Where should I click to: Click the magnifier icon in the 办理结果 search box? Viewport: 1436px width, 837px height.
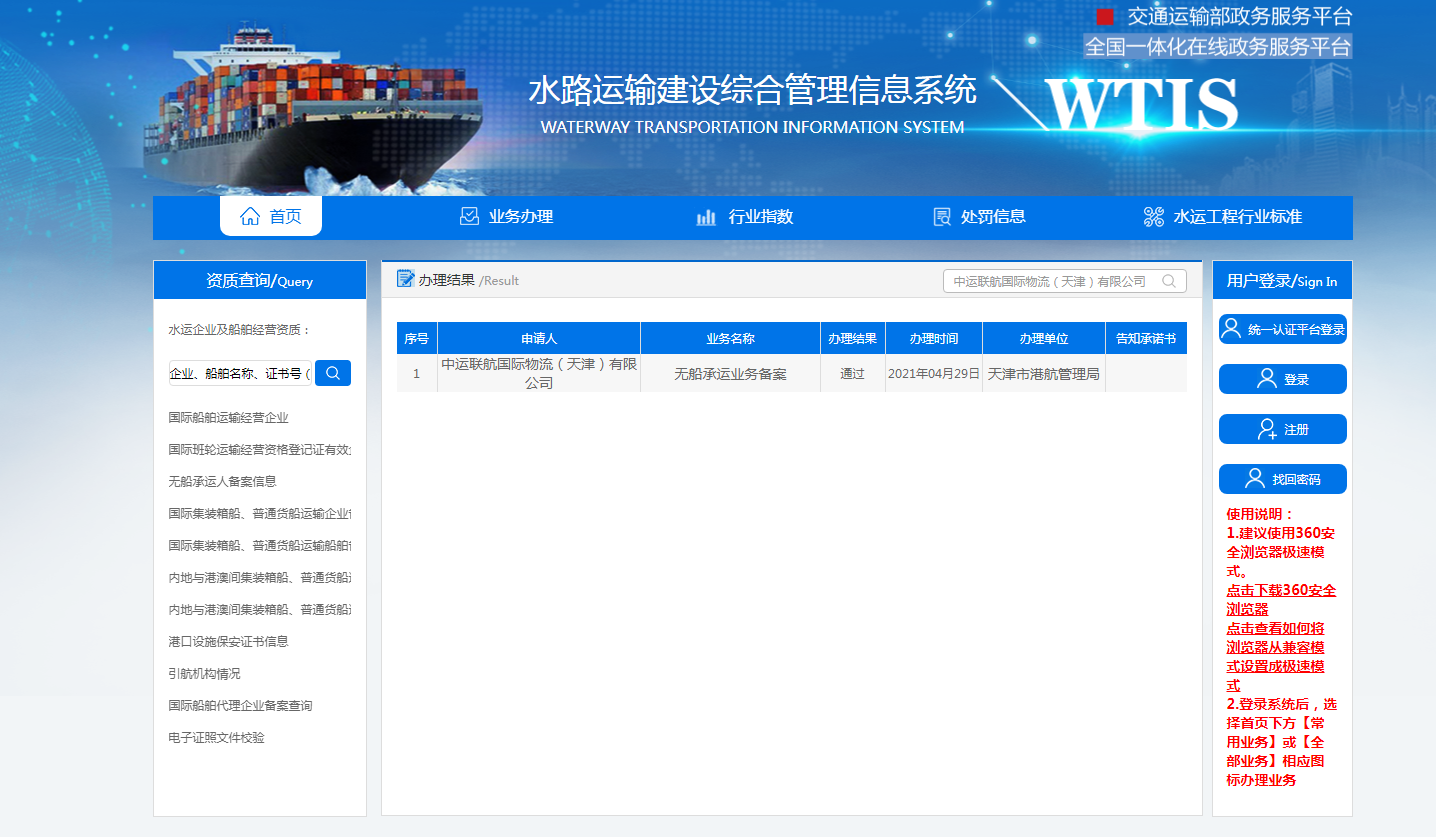pos(1168,281)
